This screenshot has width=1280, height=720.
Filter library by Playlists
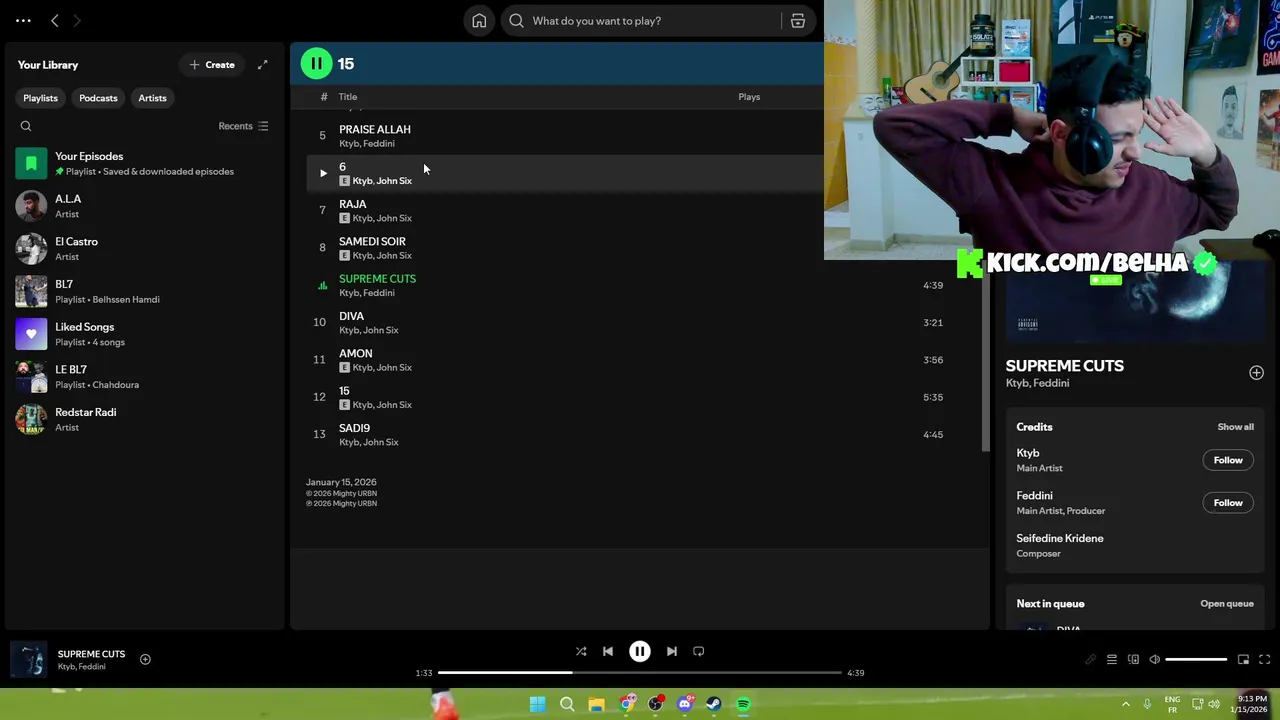pyautogui.click(x=40, y=98)
